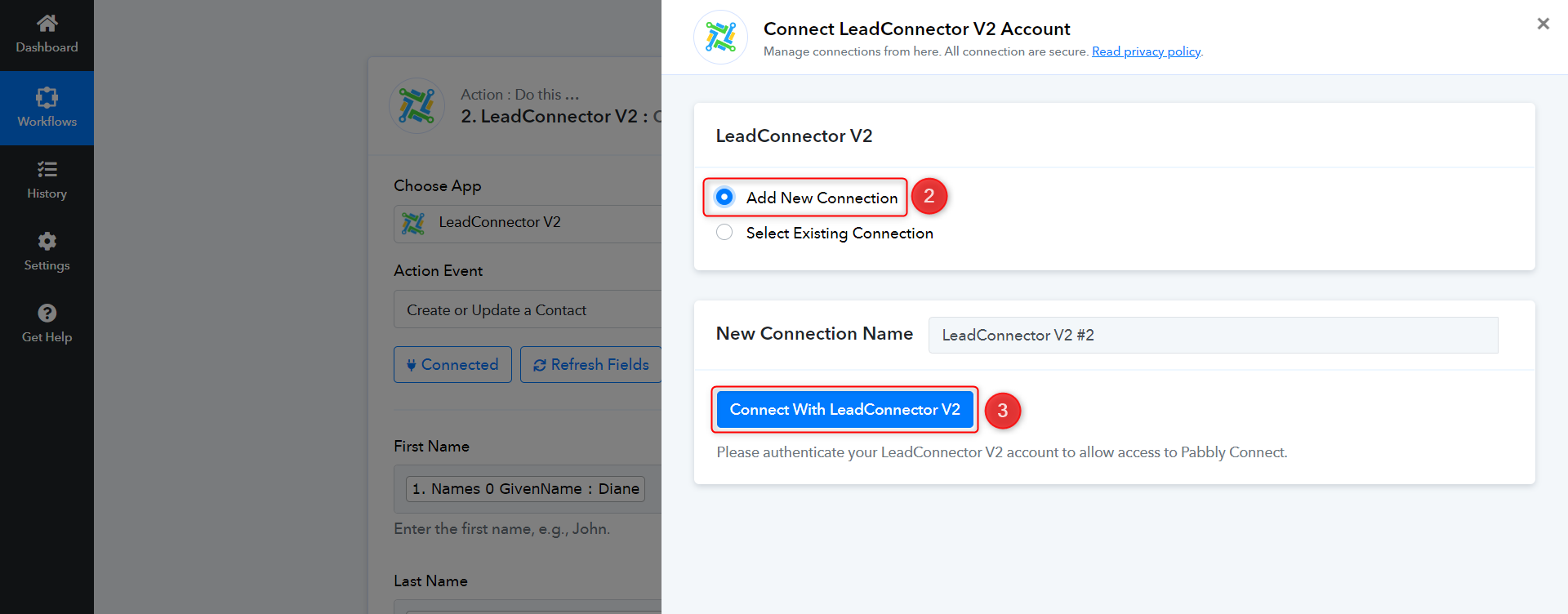This screenshot has height=614, width=1568.
Task: Click the Connect With LeadConnector V2 button
Action: (845, 410)
